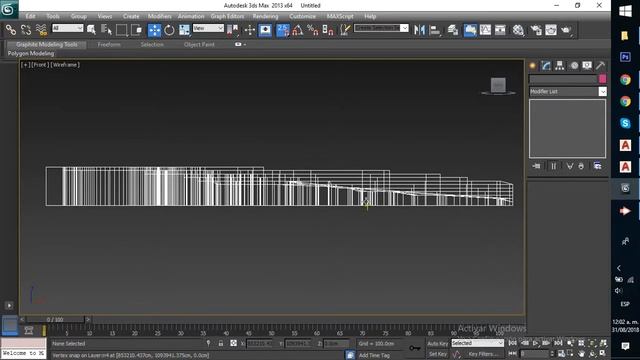Select the Graphite Modeling Tools tab
The width and height of the screenshot is (640, 360).
(47, 44)
